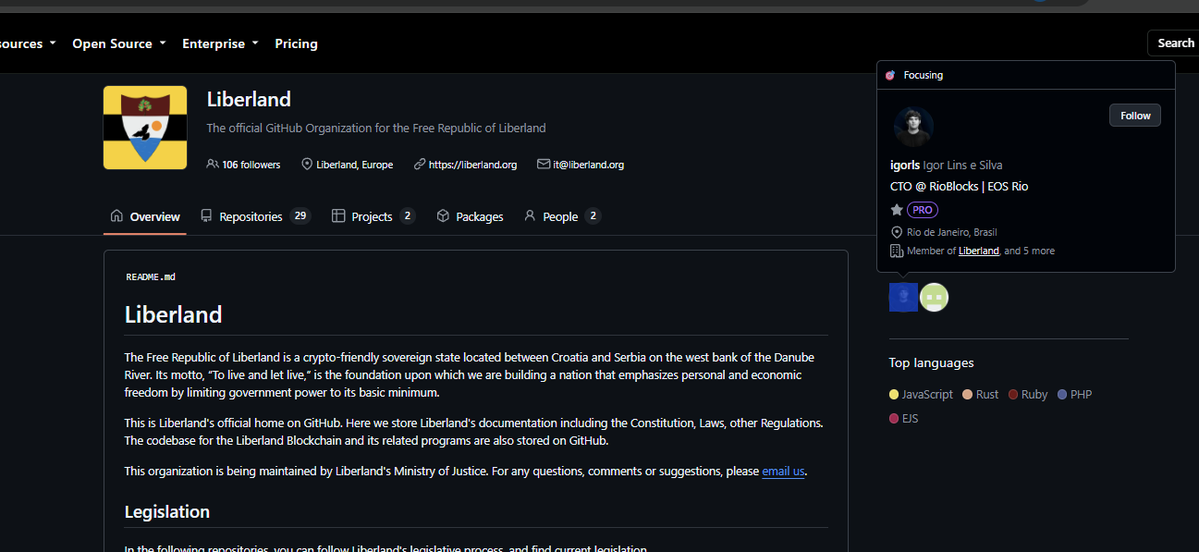This screenshot has height=552, width=1199.
Task: Open the Liberland organization avatar image
Action: (x=145, y=127)
